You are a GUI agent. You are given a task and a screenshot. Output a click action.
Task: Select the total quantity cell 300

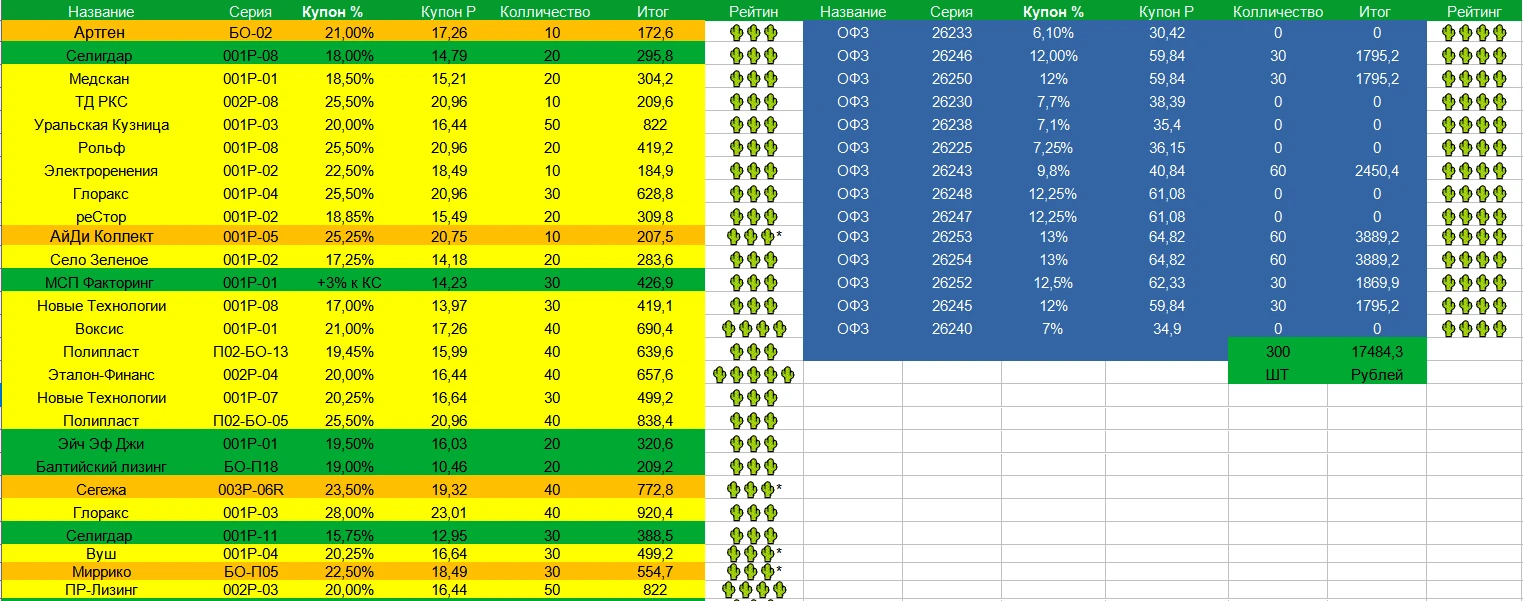[1278, 352]
